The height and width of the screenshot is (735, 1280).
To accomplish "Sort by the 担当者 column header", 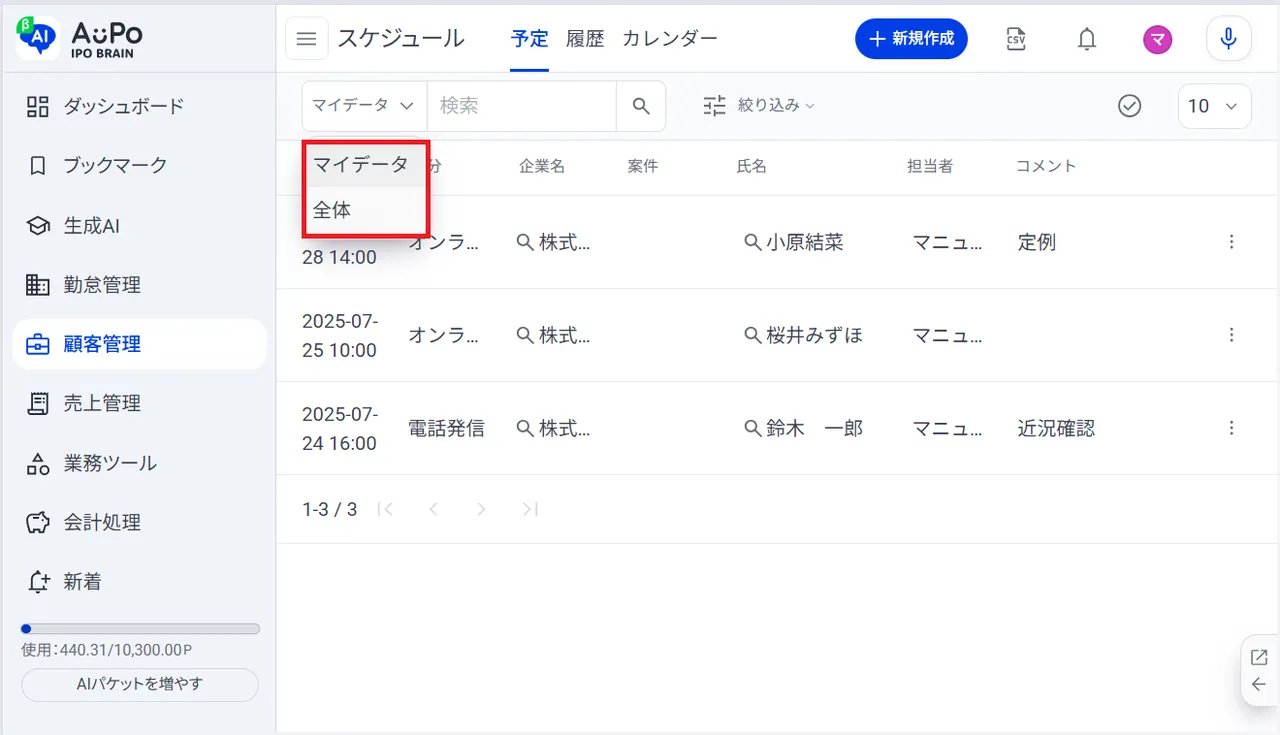I will (x=930, y=166).
